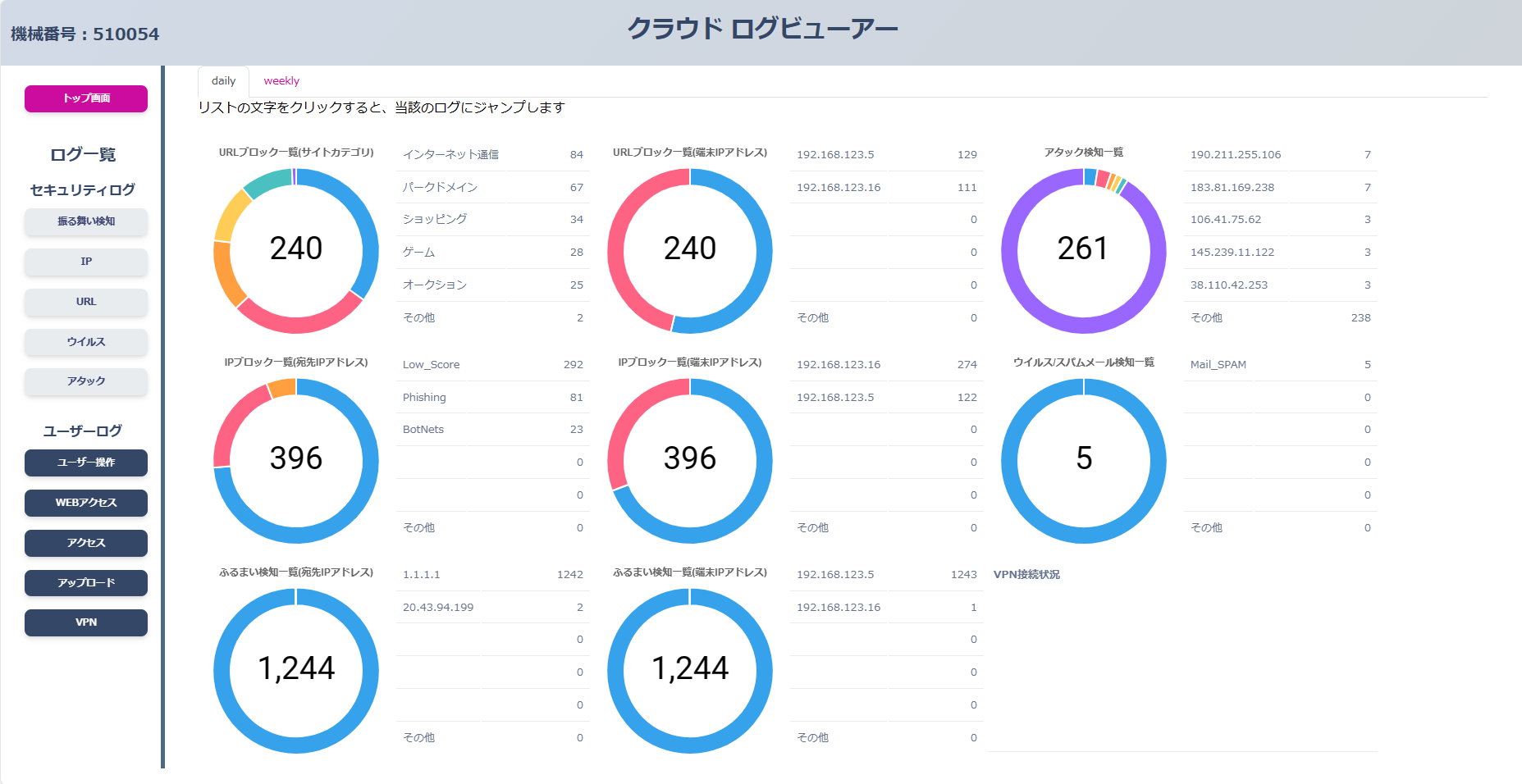Open the URL security log

coord(85,302)
